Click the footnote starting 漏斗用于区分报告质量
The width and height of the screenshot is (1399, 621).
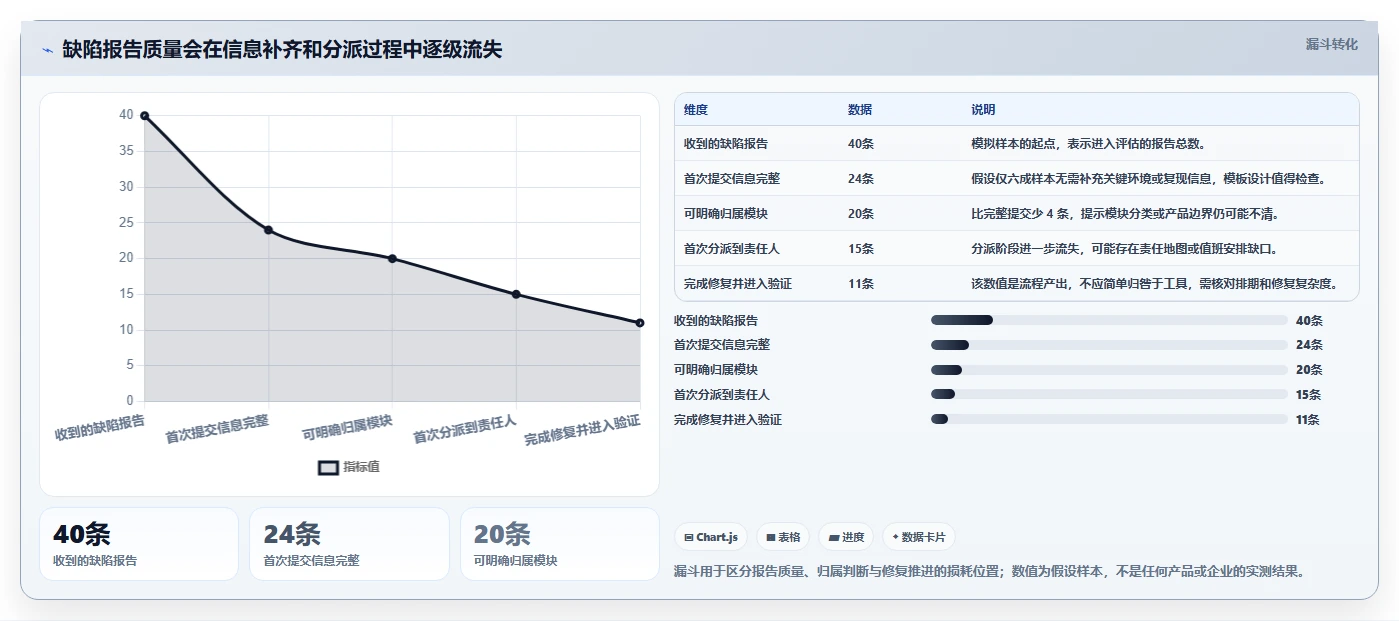click(x=991, y=571)
